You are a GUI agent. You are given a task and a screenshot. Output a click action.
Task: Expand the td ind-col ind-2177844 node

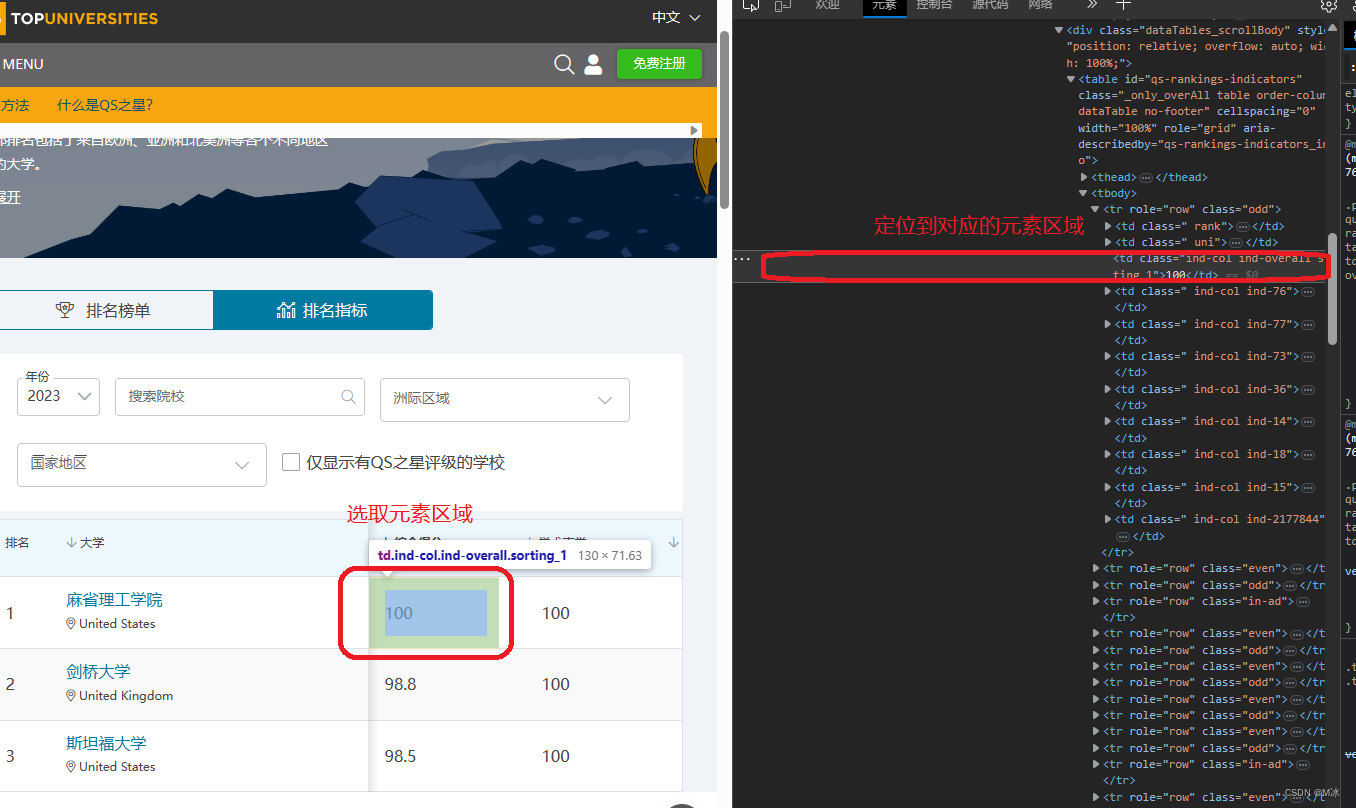point(1108,519)
